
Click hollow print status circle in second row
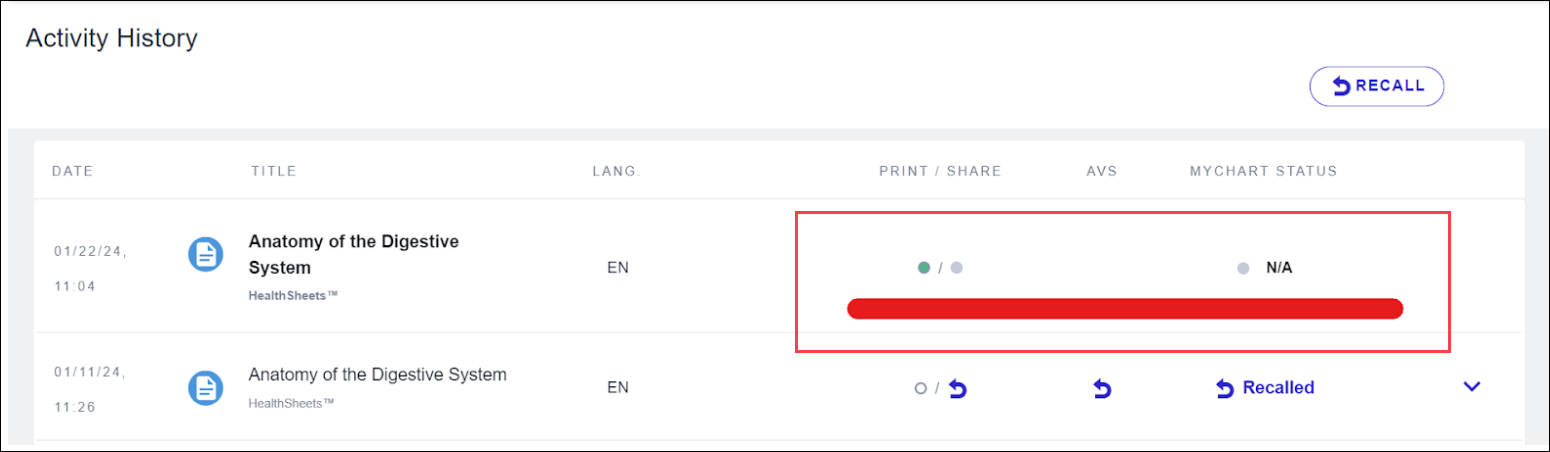tap(920, 388)
